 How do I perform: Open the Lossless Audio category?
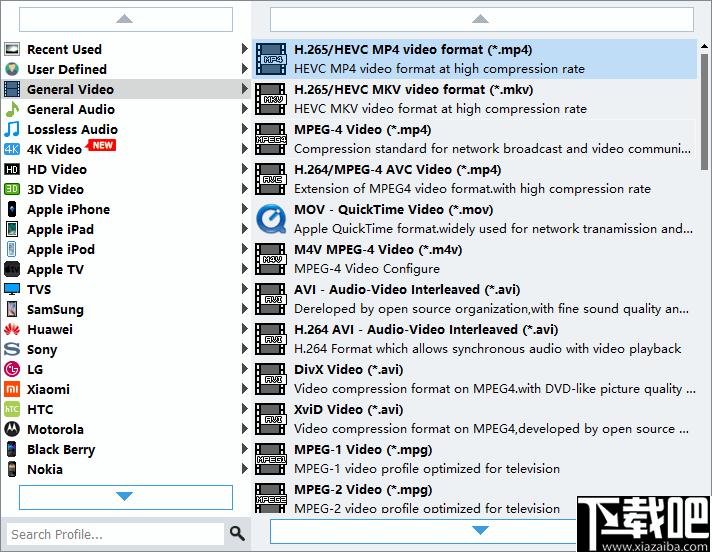click(126, 129)
